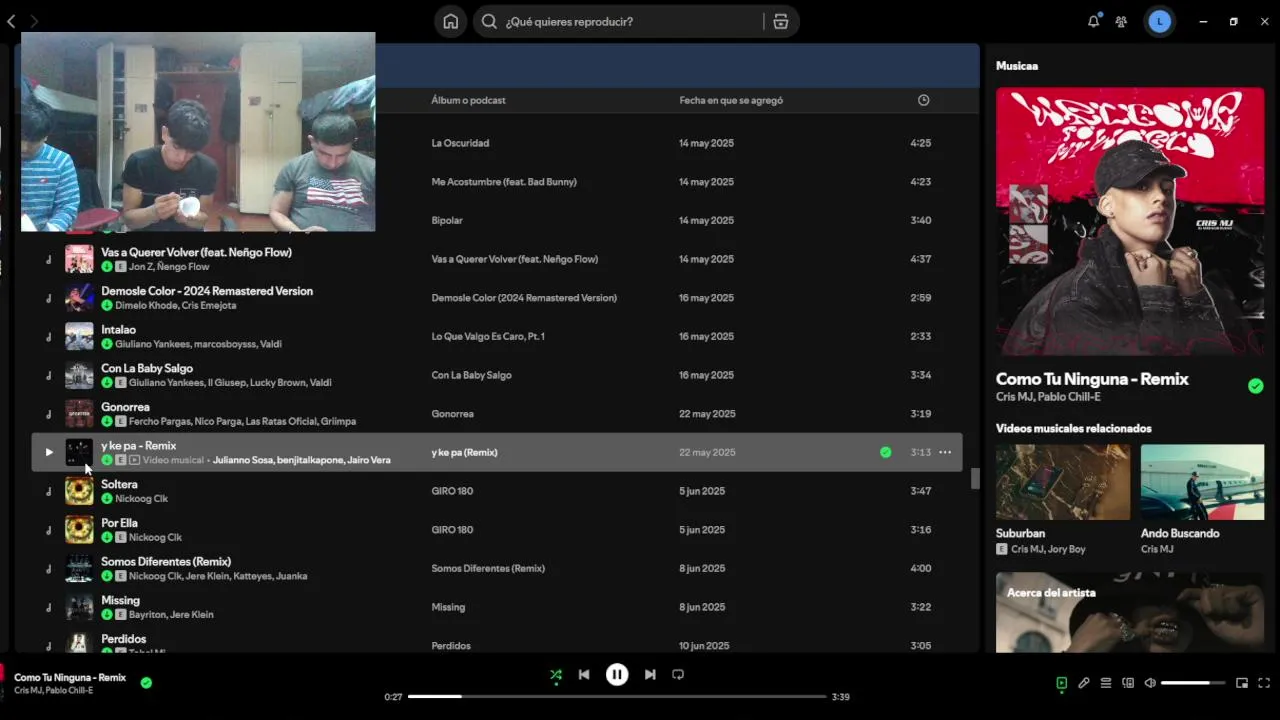Image resolution: width=1280 pixels, height=720 pixels.
Task: Open more options for 'y ke pa - Remix'
Action: [945, 452]
